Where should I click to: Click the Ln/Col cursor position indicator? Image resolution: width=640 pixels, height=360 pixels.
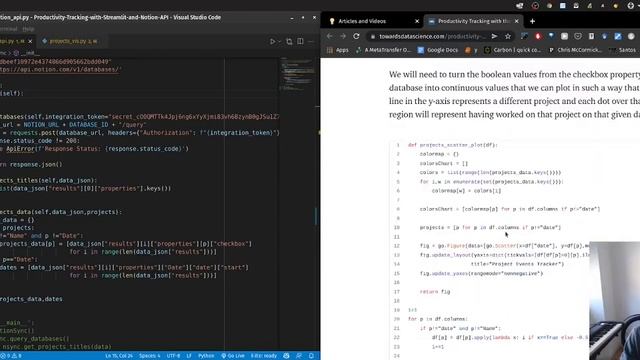(119, 356)
